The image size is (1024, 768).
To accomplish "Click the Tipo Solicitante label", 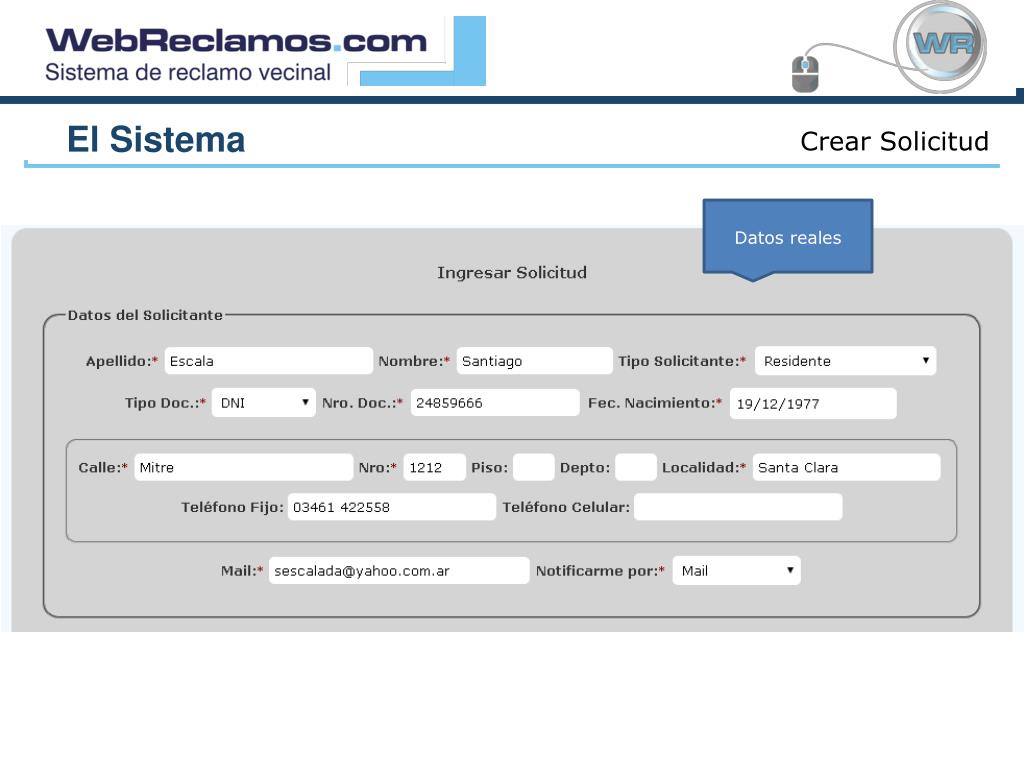I will [682, 361].
